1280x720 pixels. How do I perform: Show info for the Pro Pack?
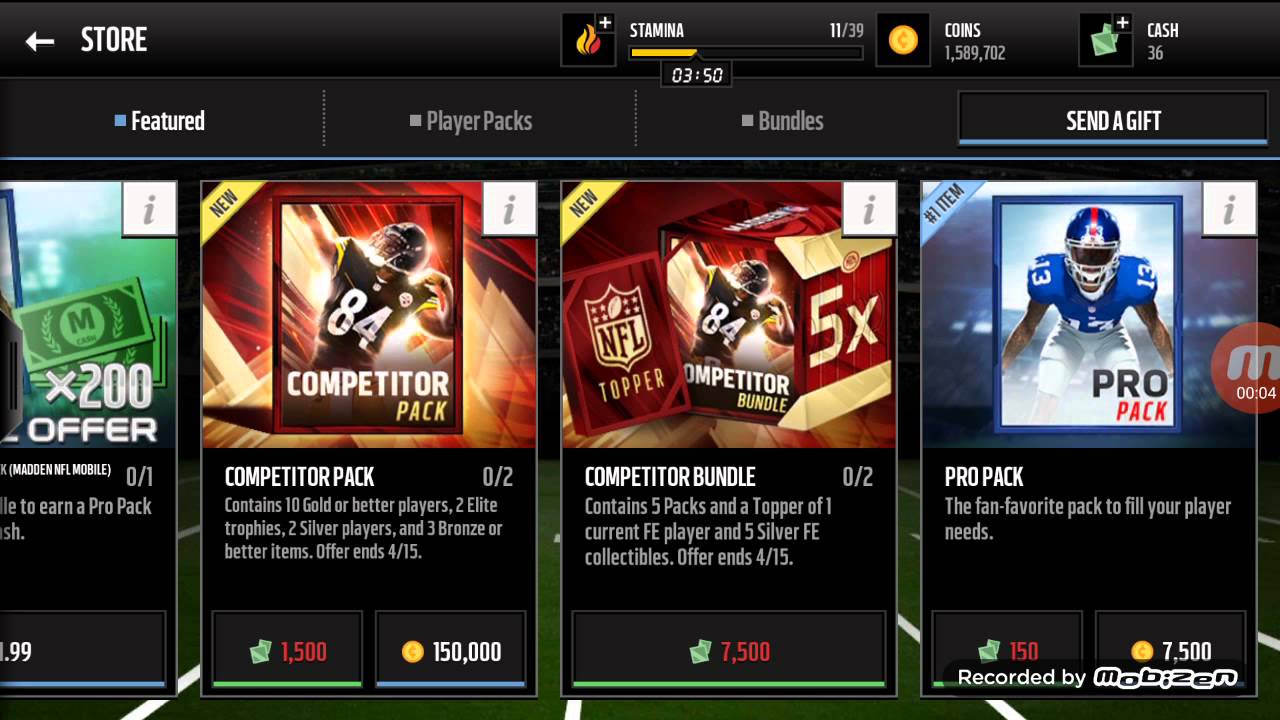coord(1229,209)
